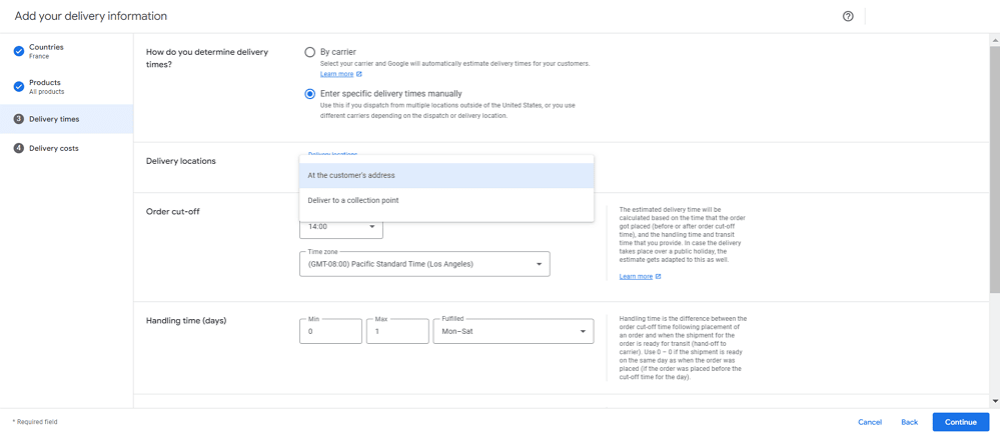Screen dimensions: 1000x434
Task: Choose Deliver to a collection point option
Action: click(x=446, y=201)
